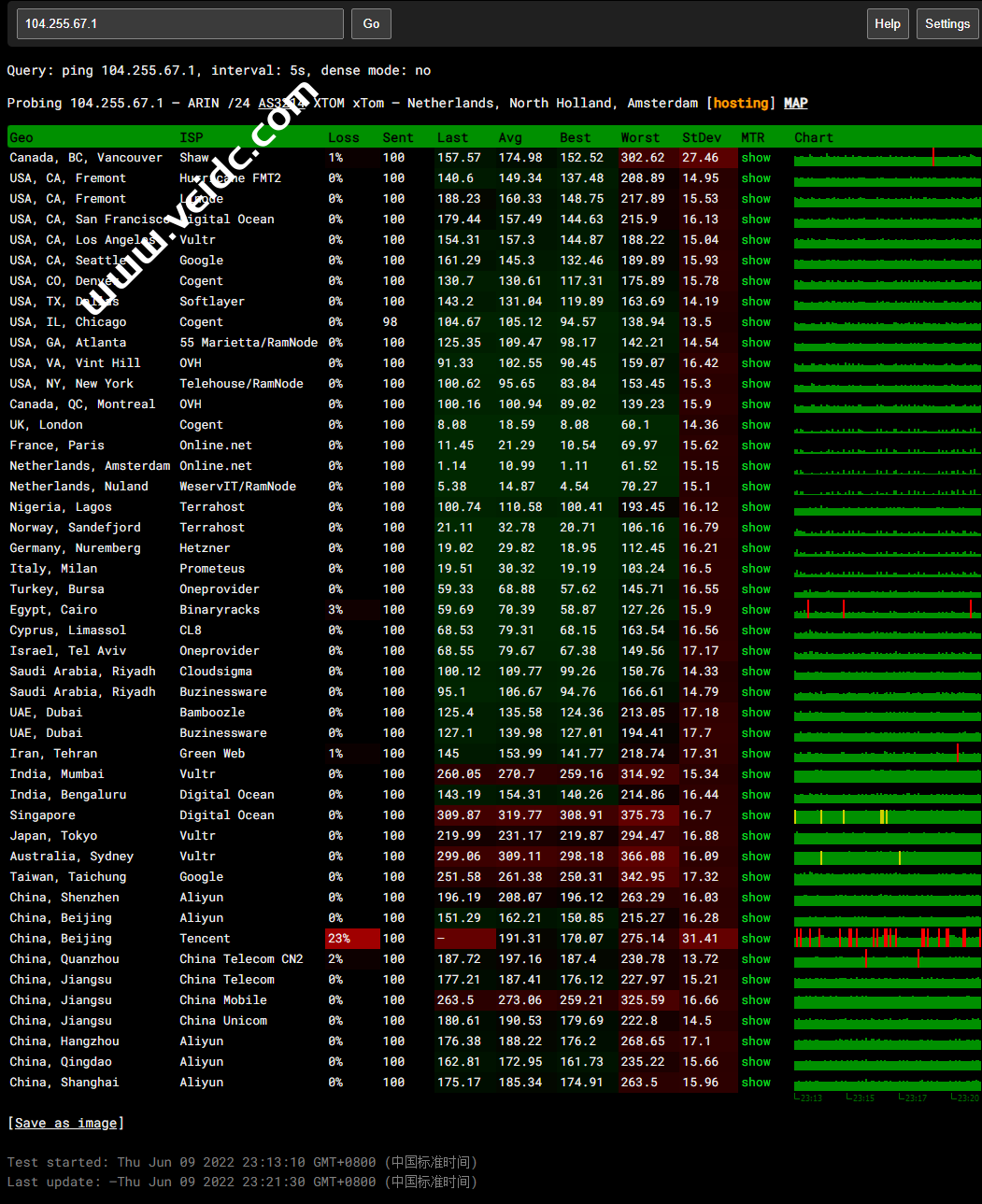Open the hosting tag link
Viewport: 982px width, 1204px height.
coord(741,104)
